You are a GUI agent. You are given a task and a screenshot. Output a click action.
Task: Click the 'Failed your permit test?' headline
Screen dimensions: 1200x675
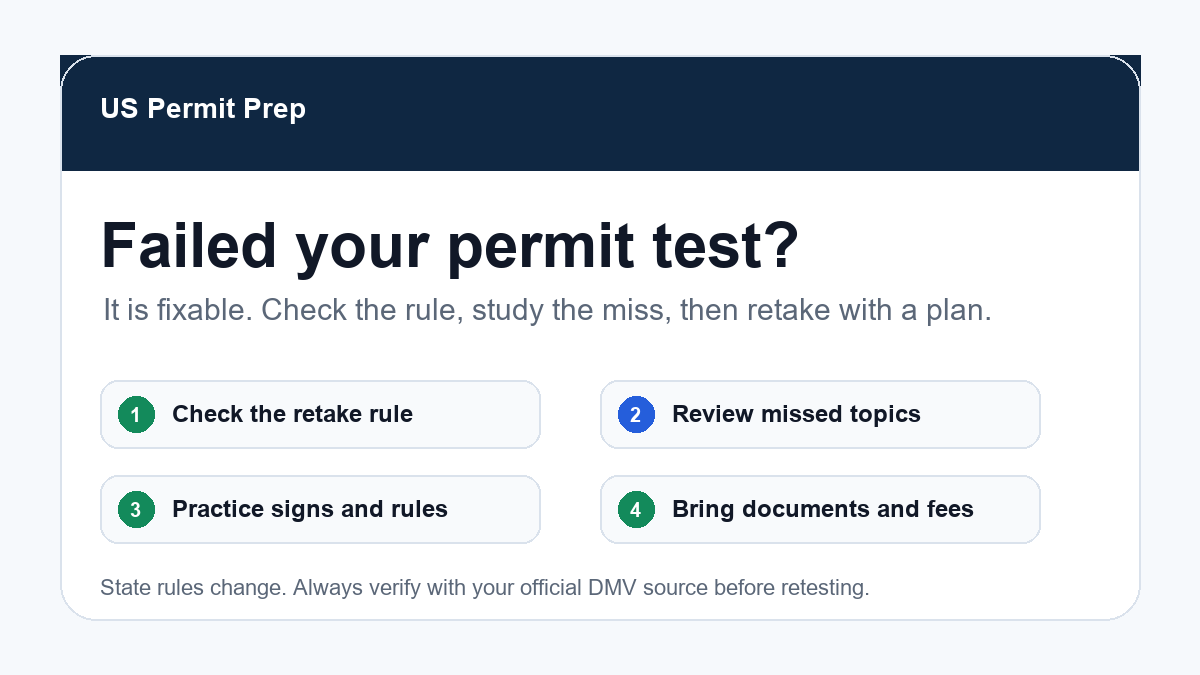450,246
